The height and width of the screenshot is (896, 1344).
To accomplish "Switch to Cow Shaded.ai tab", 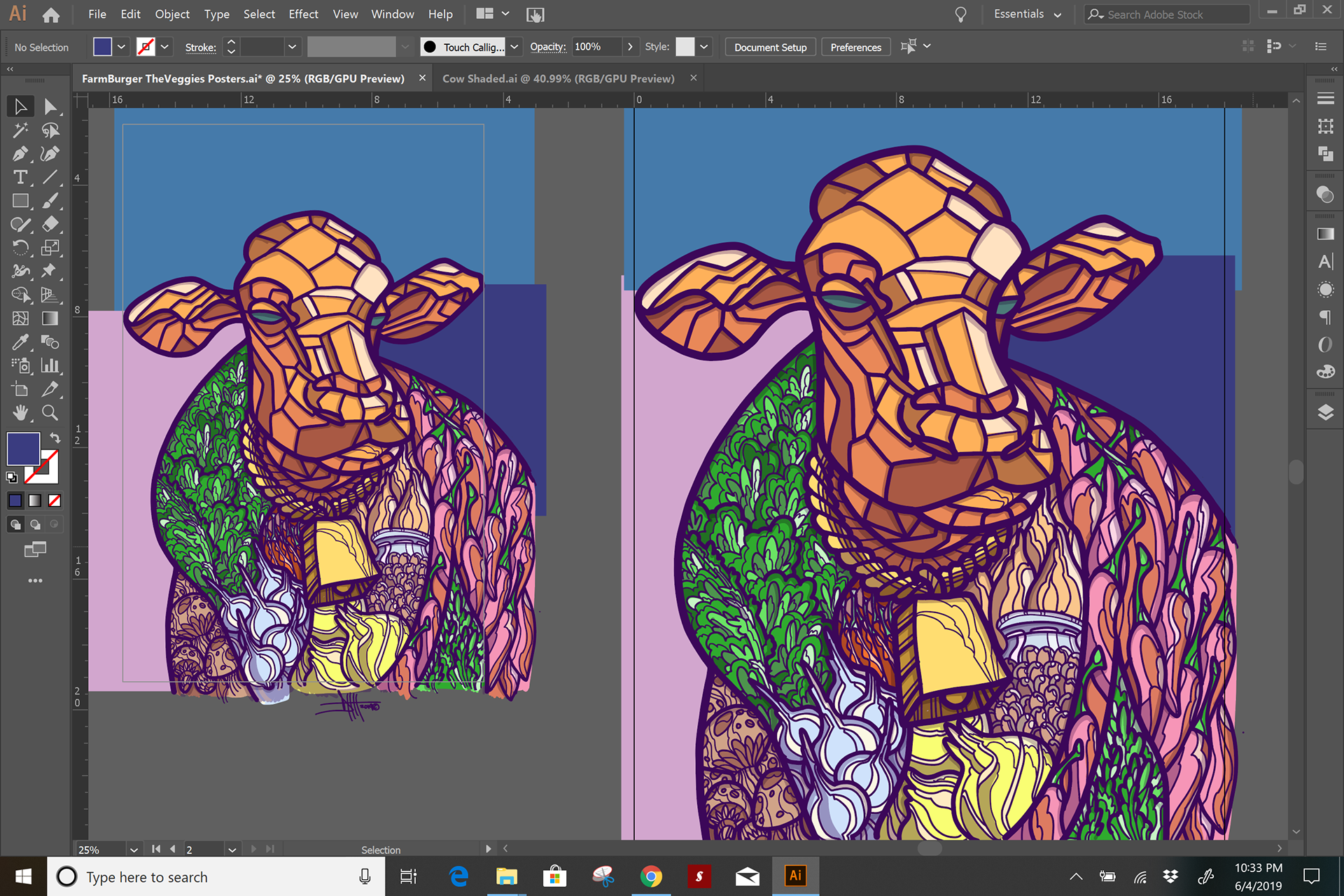I will pyautogui.click(x=559, y=78).
